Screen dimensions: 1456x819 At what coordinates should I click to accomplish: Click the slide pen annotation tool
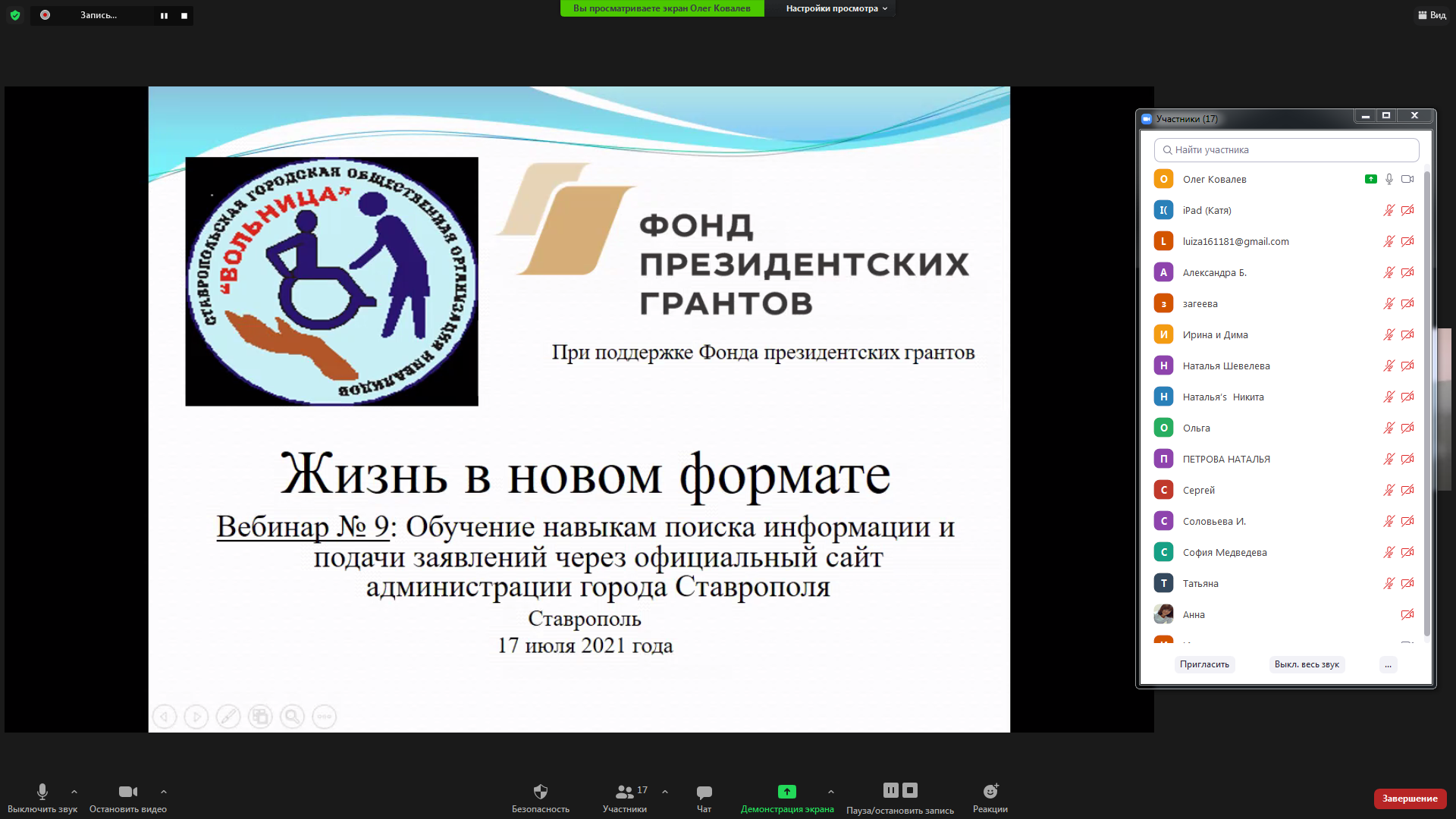(x=228, y=717)
